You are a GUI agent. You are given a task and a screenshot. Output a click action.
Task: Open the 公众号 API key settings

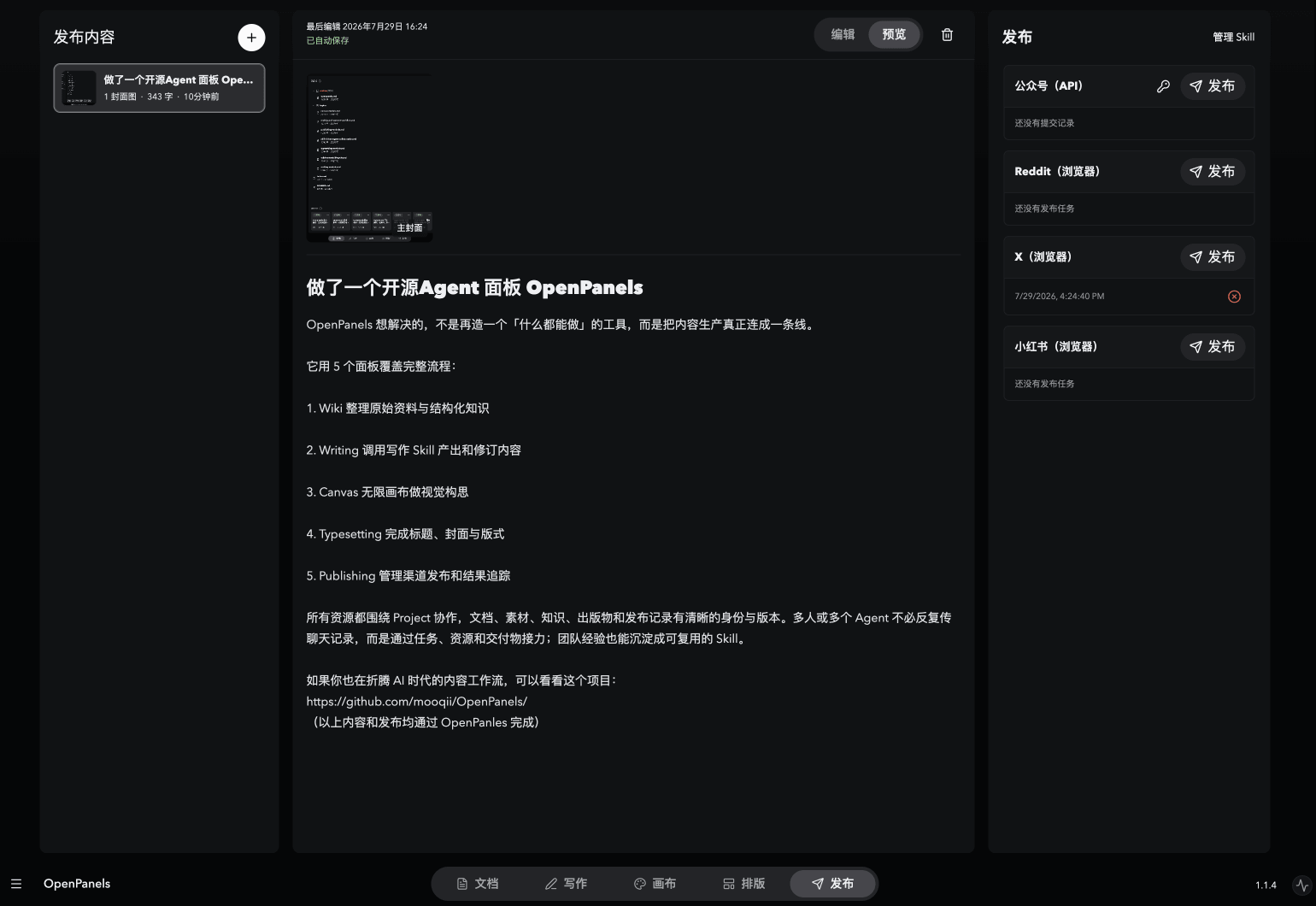(x=1163, y=86)
